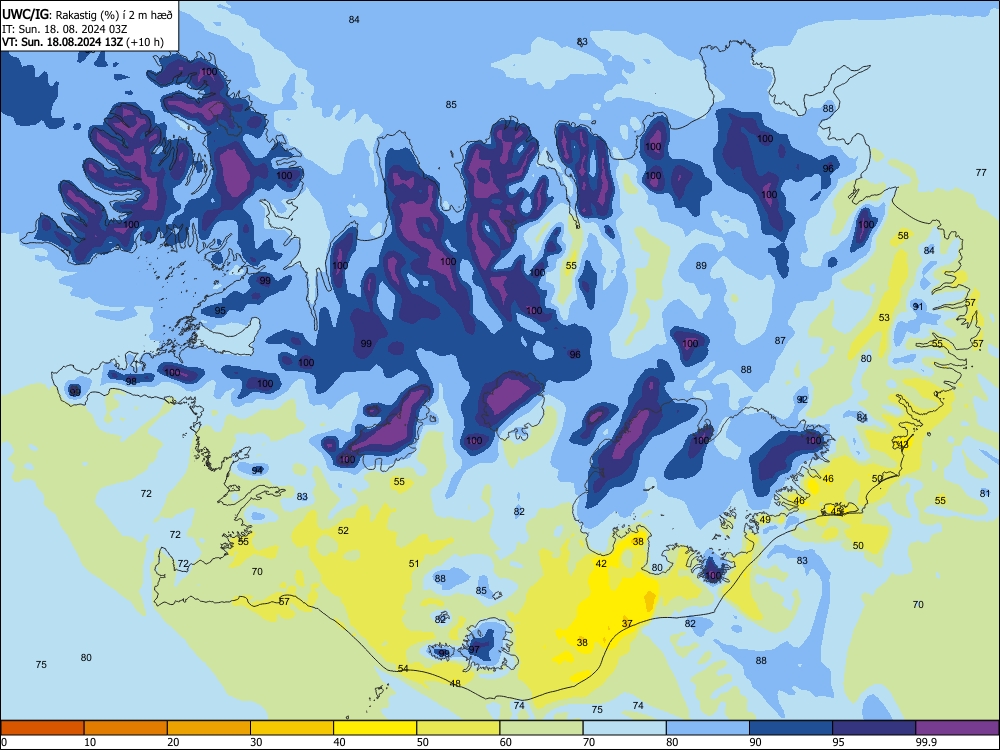Click the map value '58'
This screenshot has height=750, width=1000.
tap(903, 236)
